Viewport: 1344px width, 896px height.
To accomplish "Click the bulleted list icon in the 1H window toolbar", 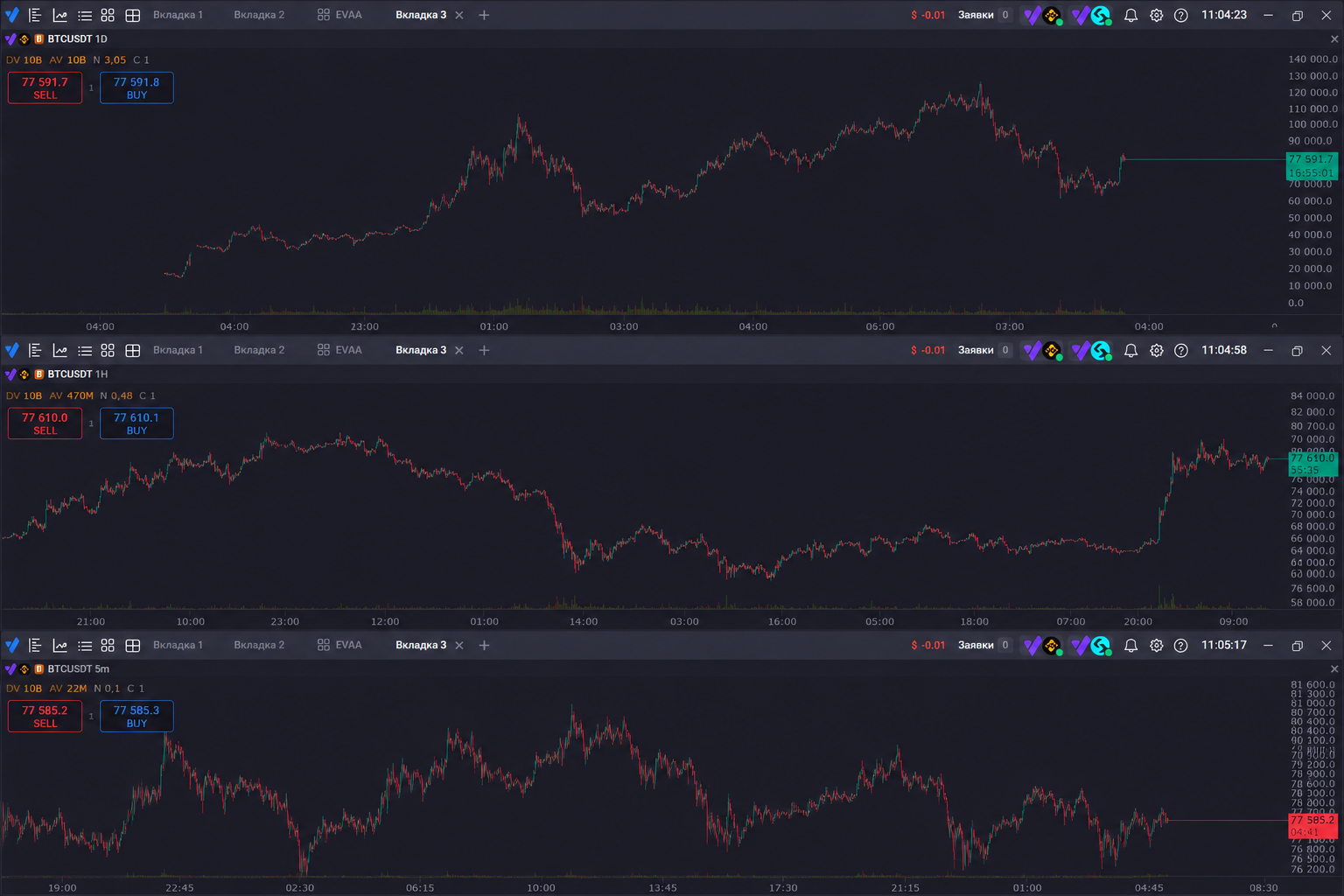I will tap(84, 350).
